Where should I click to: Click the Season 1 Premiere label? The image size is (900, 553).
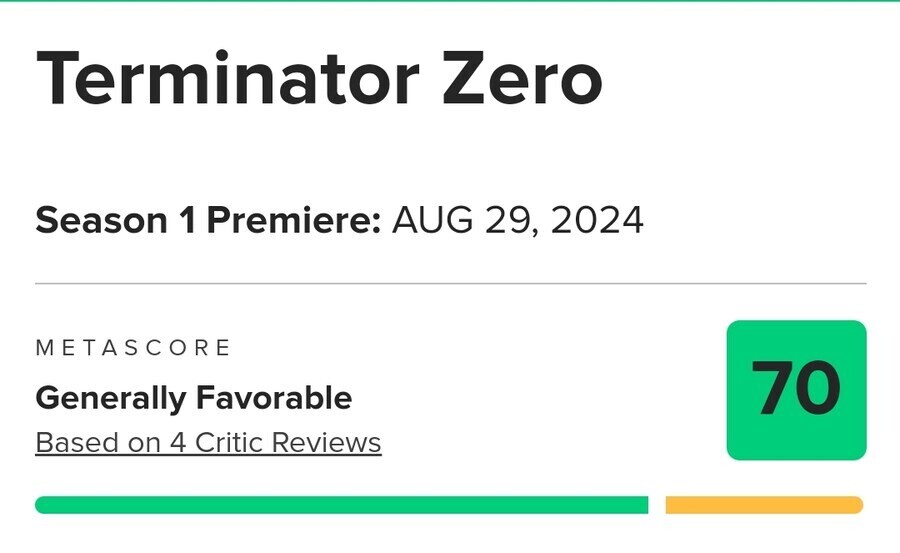point(208,220)
